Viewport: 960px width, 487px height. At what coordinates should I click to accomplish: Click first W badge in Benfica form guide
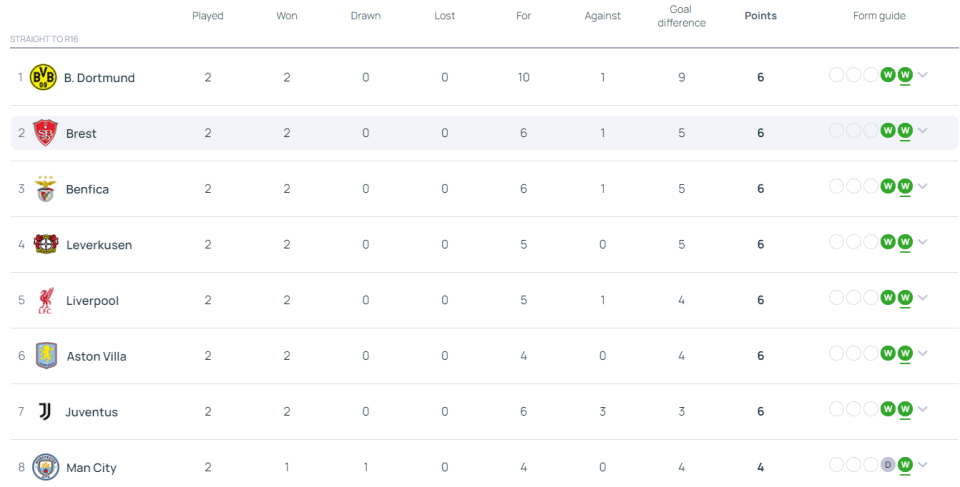888,187
